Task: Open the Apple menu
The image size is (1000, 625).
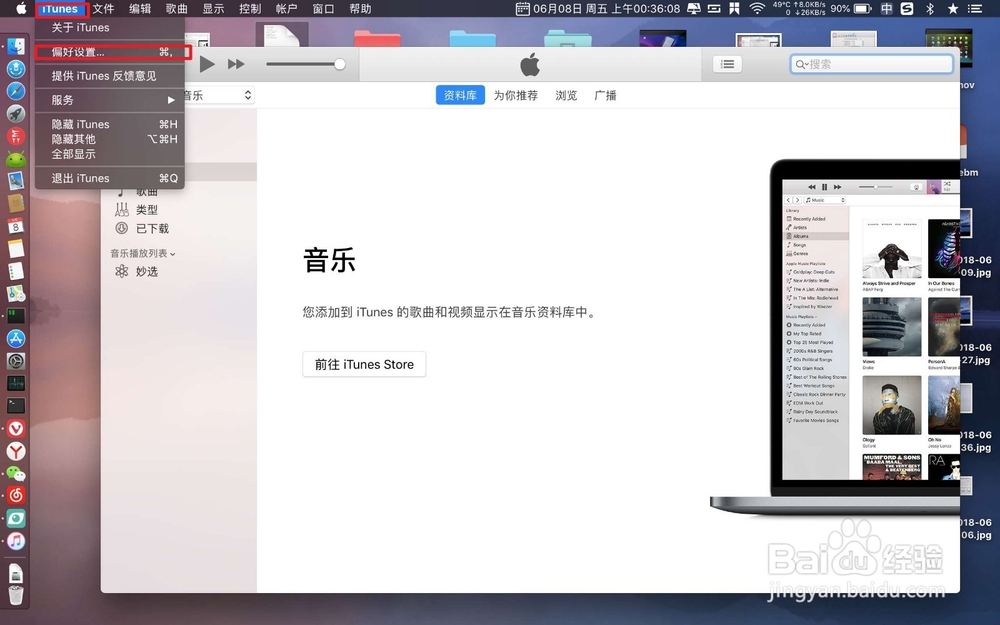Action: point(20,8)
